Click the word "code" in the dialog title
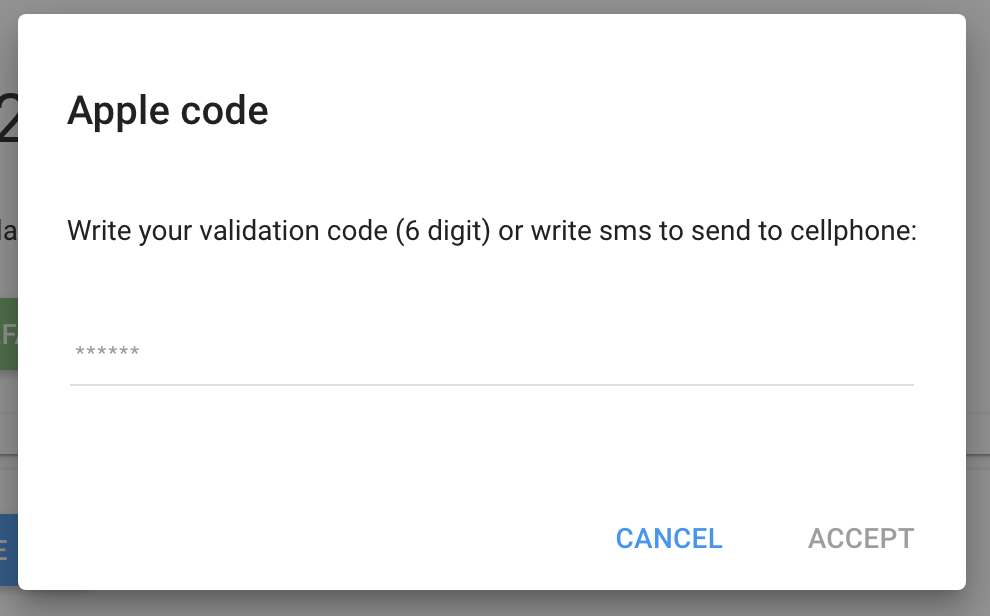 click(x=224, y=110)
